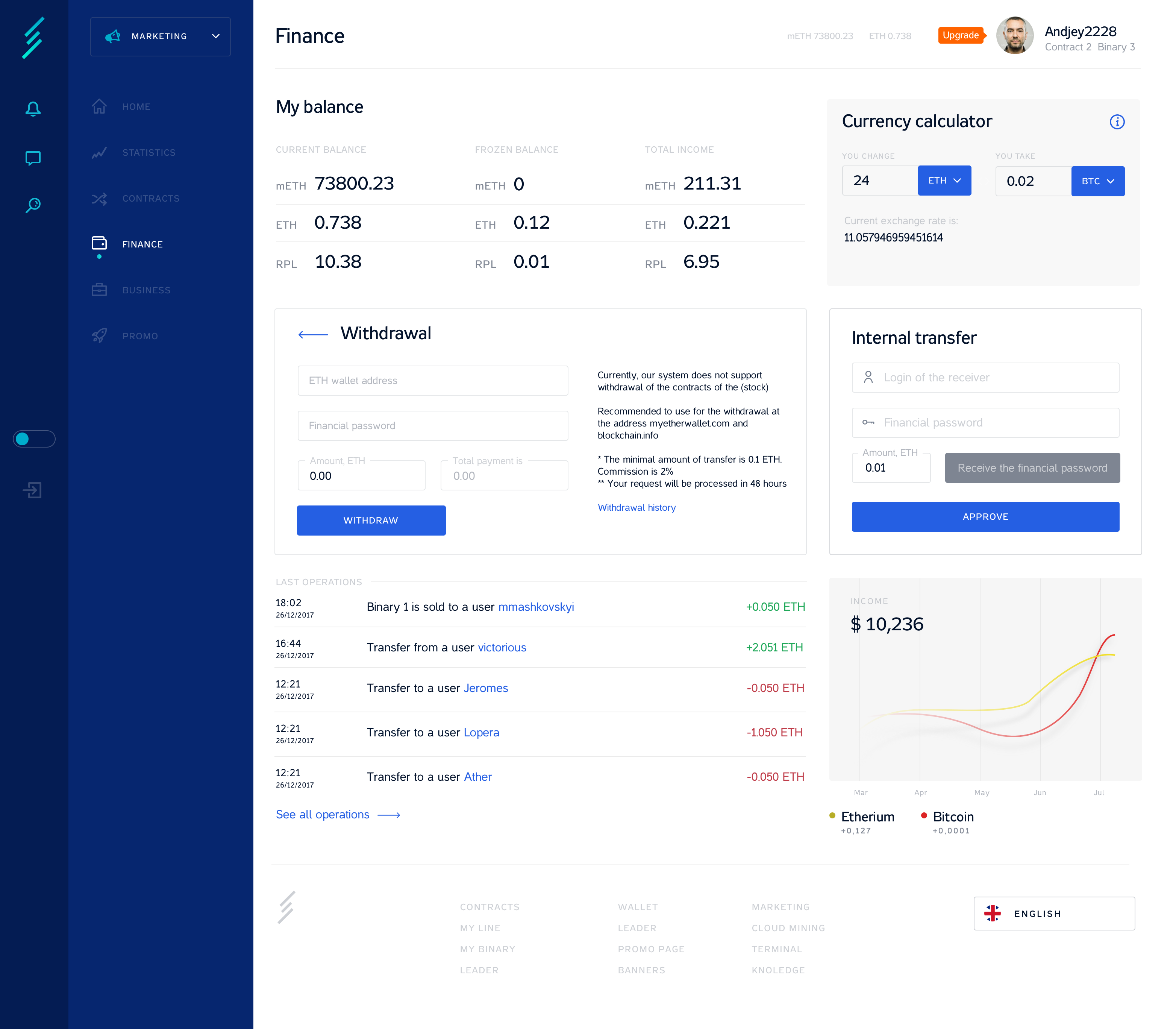Click Receive the financial password button

1032,468
